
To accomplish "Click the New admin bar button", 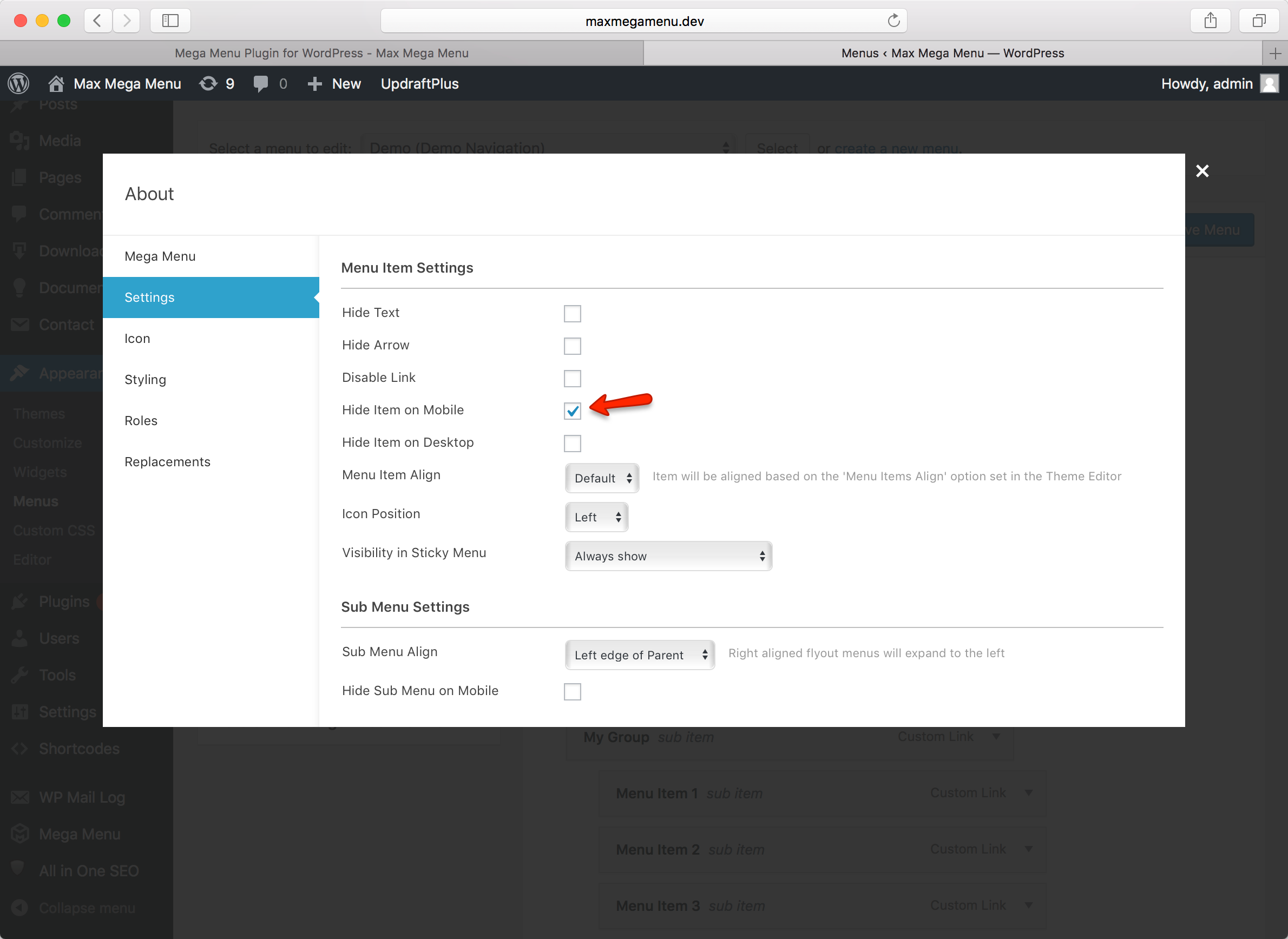I will click(335, 83).
